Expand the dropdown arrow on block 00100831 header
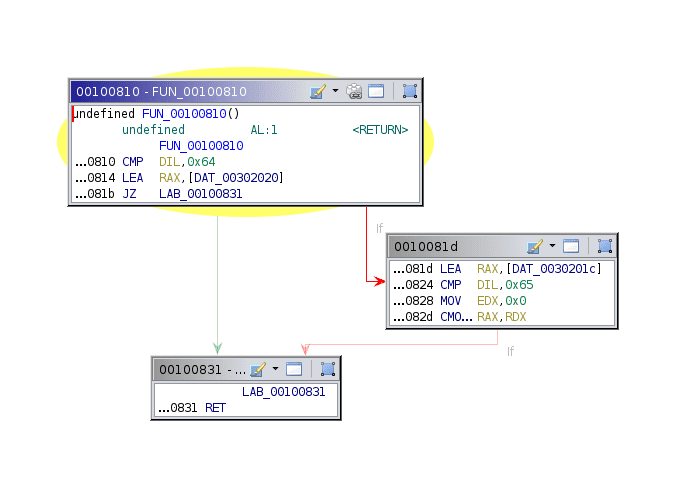This screenshot has width=687, height=491. coord(275,369)
